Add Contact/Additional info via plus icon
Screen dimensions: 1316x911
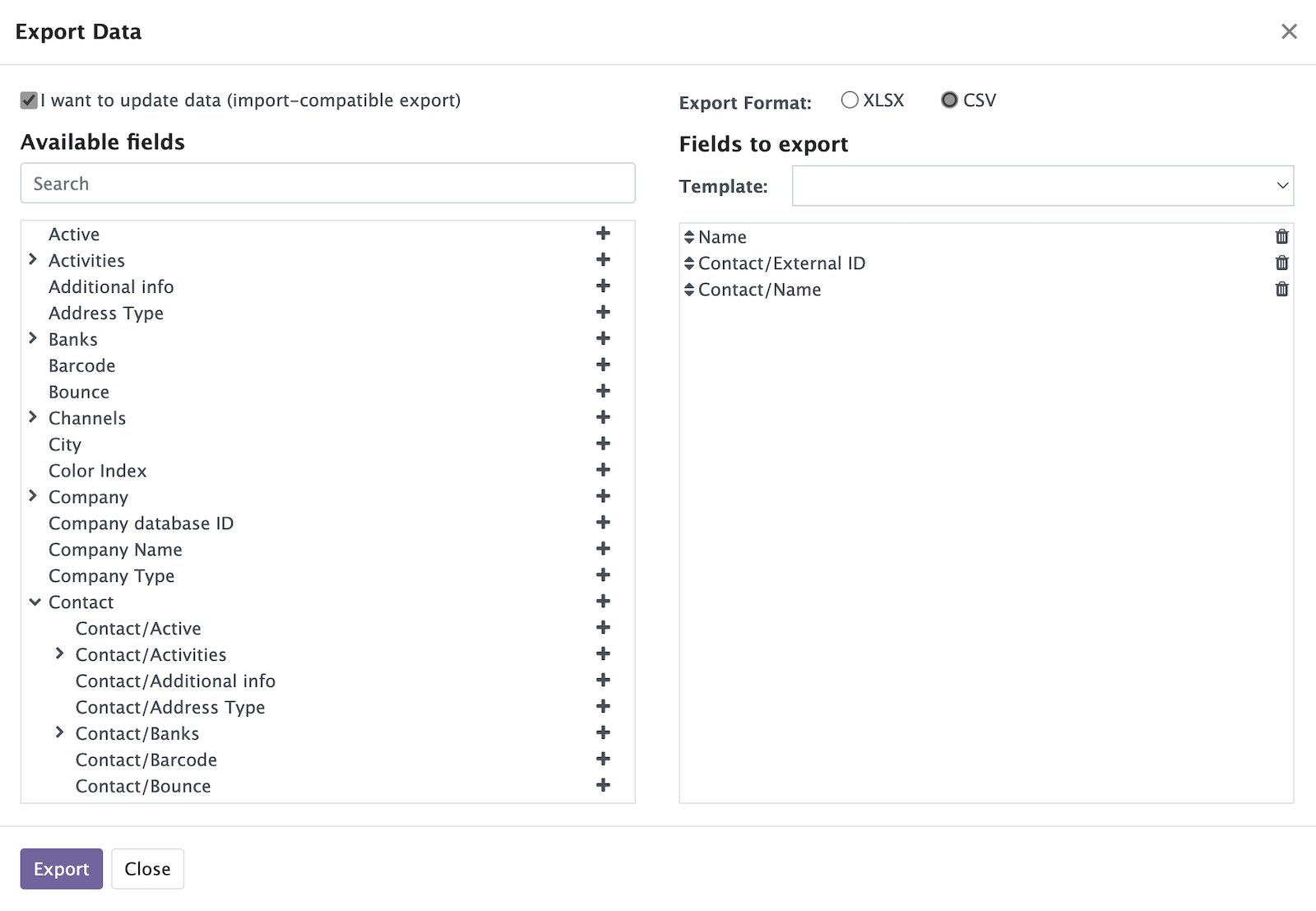(x=603, y=681)
